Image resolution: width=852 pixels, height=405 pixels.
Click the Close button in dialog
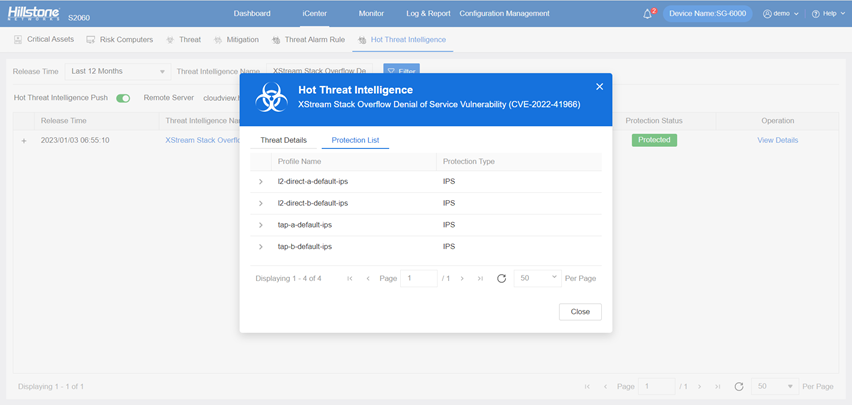coord(580,312)
